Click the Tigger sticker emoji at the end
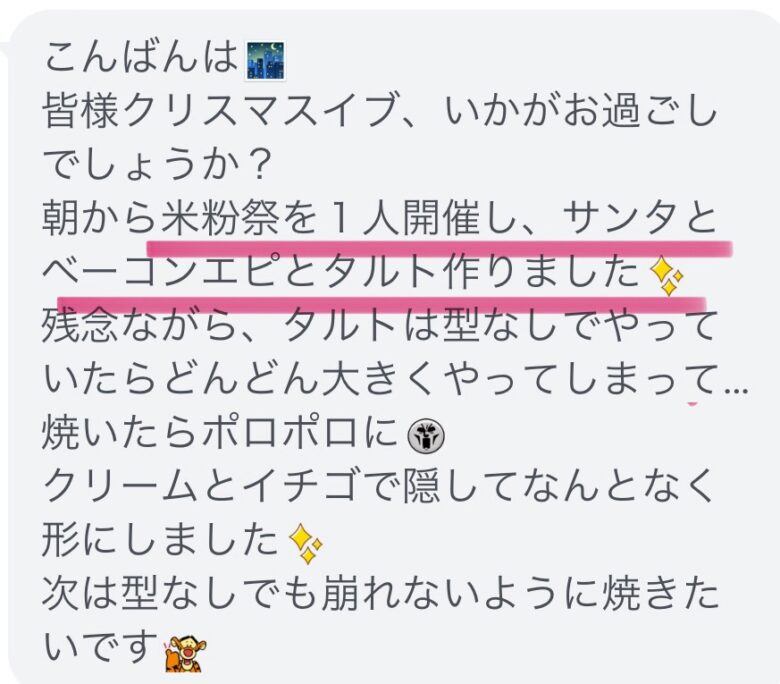The width and height of the screenshot is (780, 684). coord(185,653)
